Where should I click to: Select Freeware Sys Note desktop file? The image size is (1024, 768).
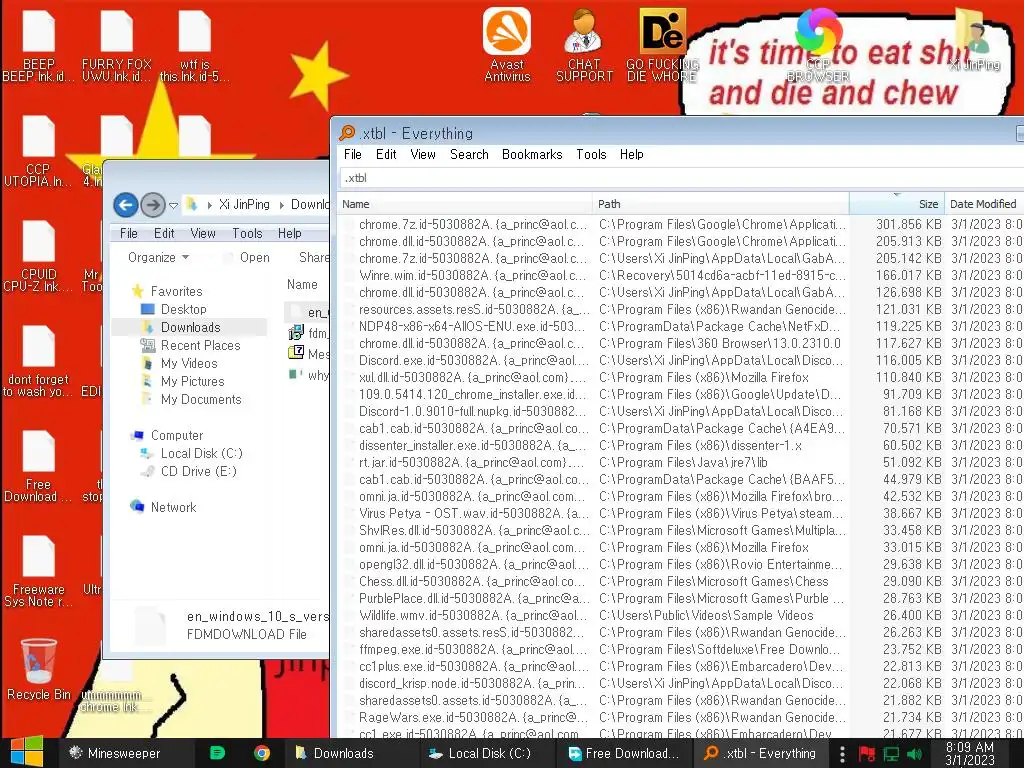39,571
